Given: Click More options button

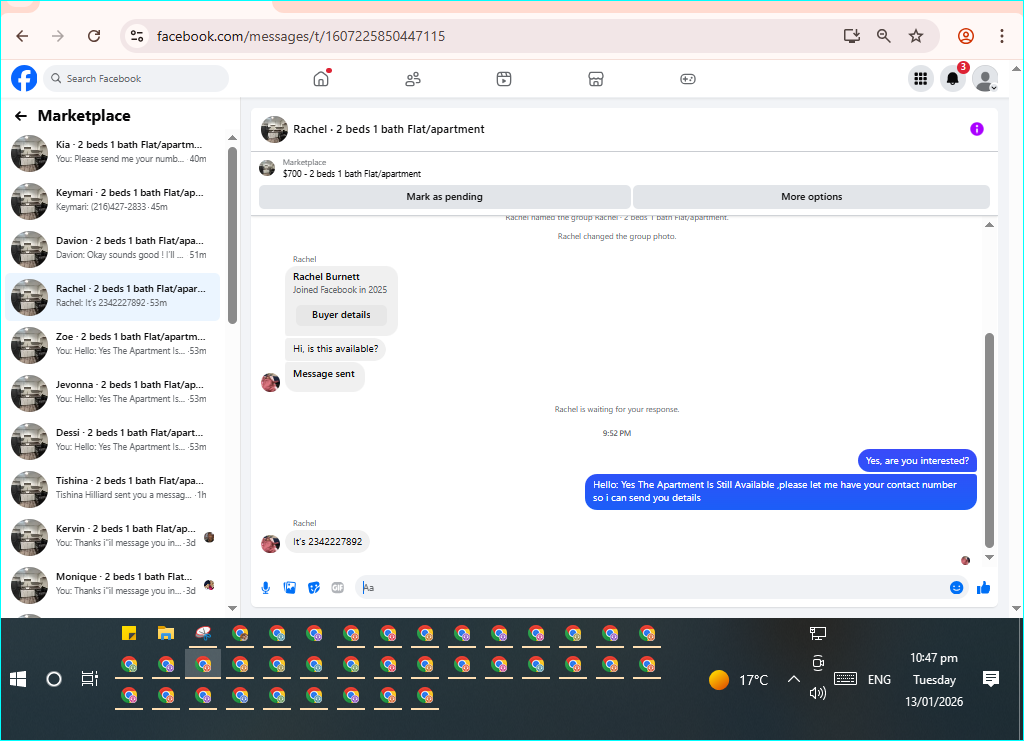Looking at the screenshot, I should 812,197.
